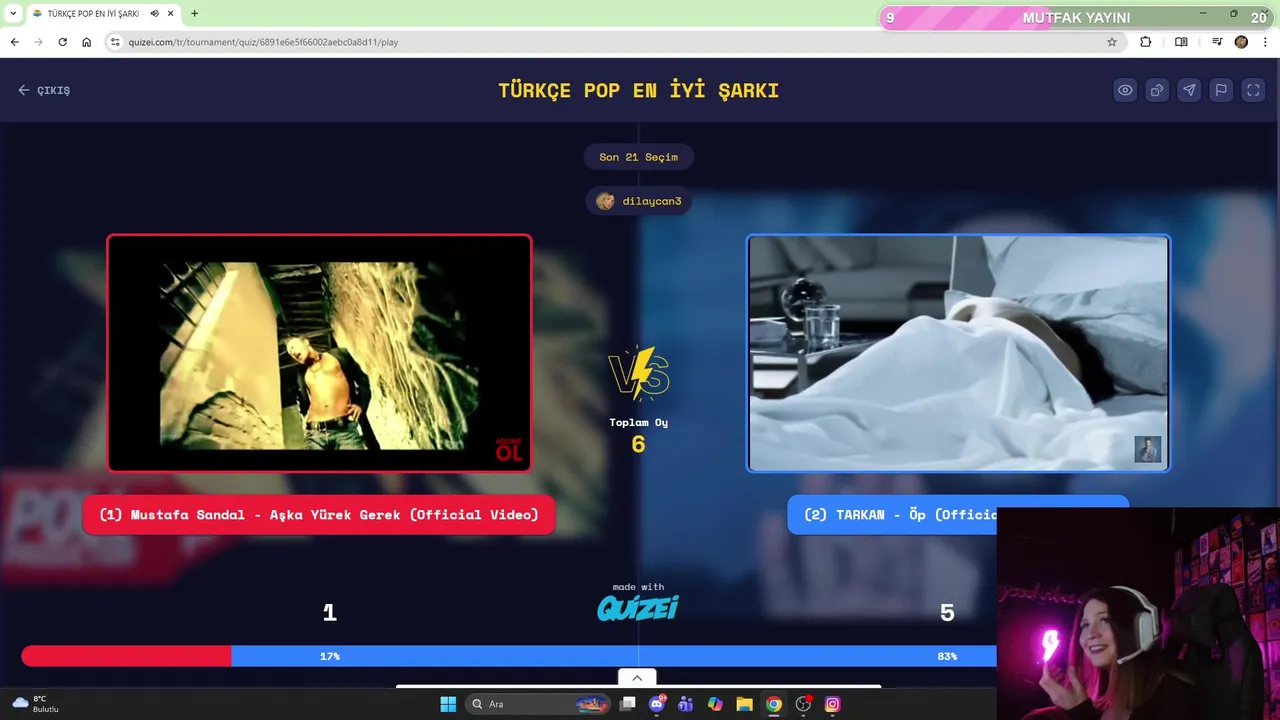Click the Toplam Oy count 6

pos(638,444)
